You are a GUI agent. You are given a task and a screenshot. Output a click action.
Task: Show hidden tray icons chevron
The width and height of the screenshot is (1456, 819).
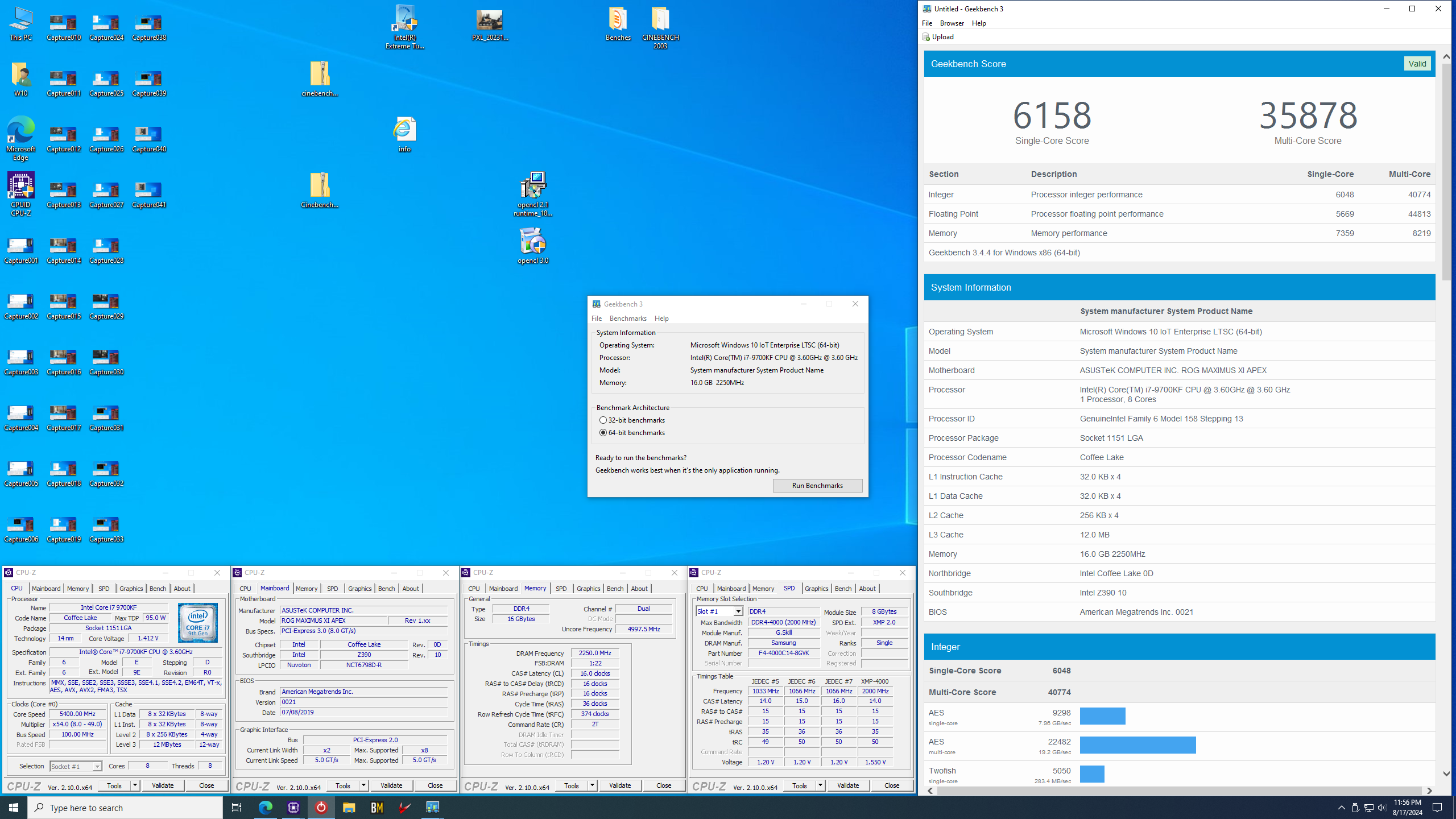(1342, 808)
